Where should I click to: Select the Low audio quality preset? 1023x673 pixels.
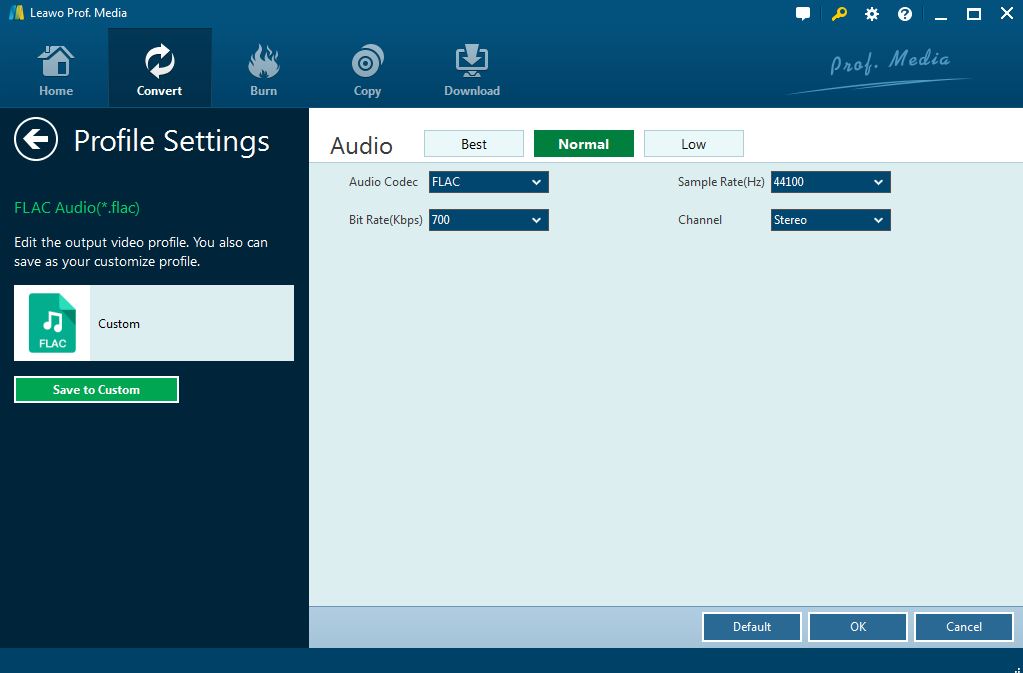[694, 144]
